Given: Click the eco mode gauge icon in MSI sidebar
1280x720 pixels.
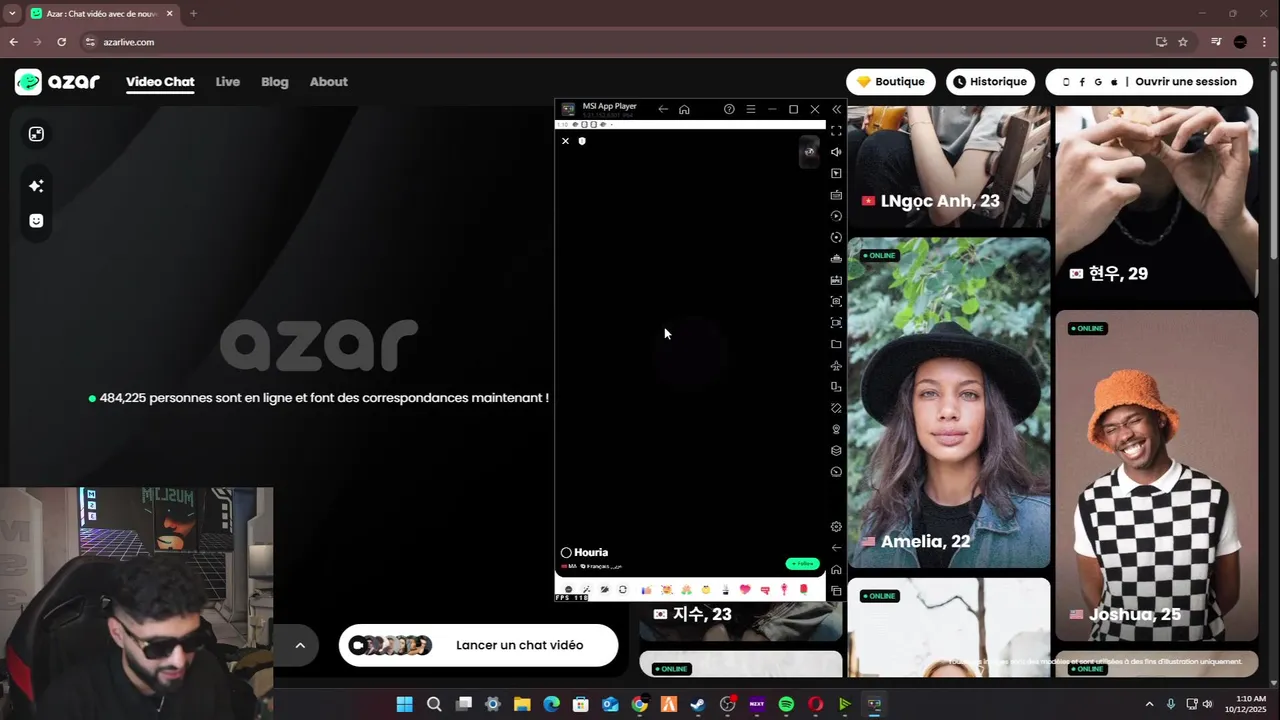Looking at the screenshot, I should point(837,472).
